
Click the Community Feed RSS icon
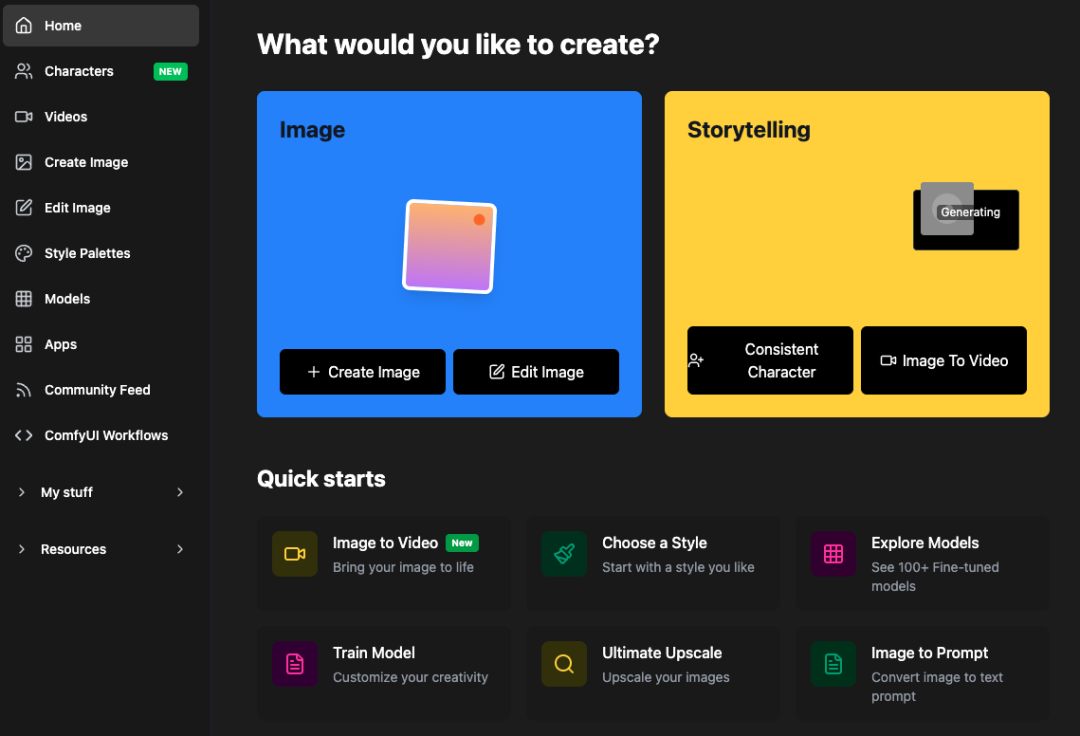(x=23, y=390)
